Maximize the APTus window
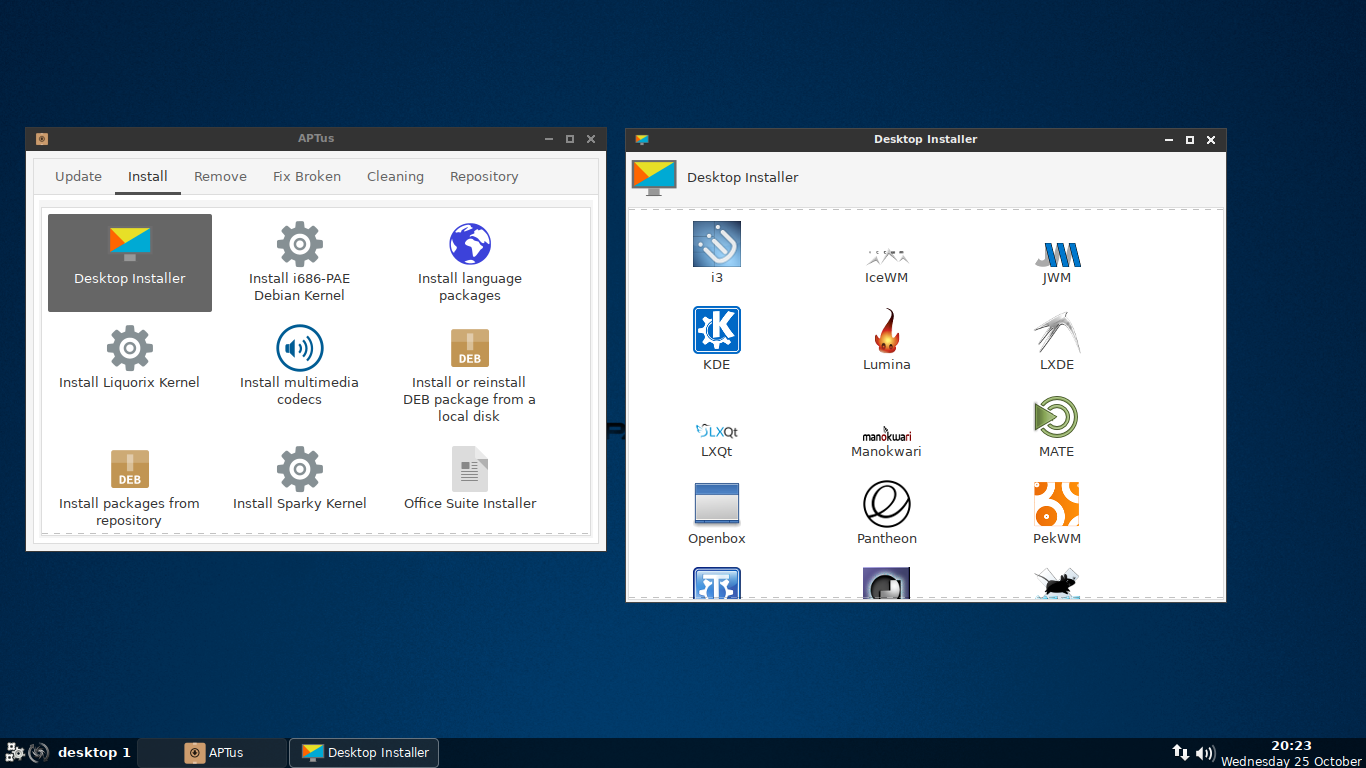 point(570,139)
